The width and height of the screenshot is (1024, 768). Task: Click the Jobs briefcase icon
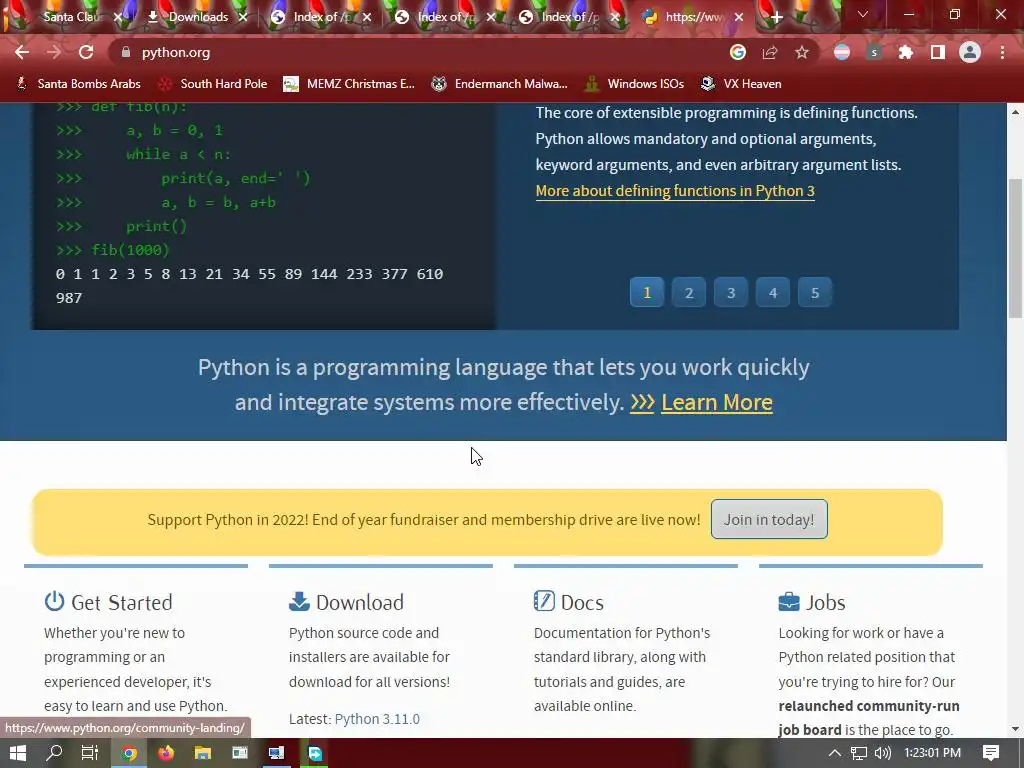pos(789,601)
